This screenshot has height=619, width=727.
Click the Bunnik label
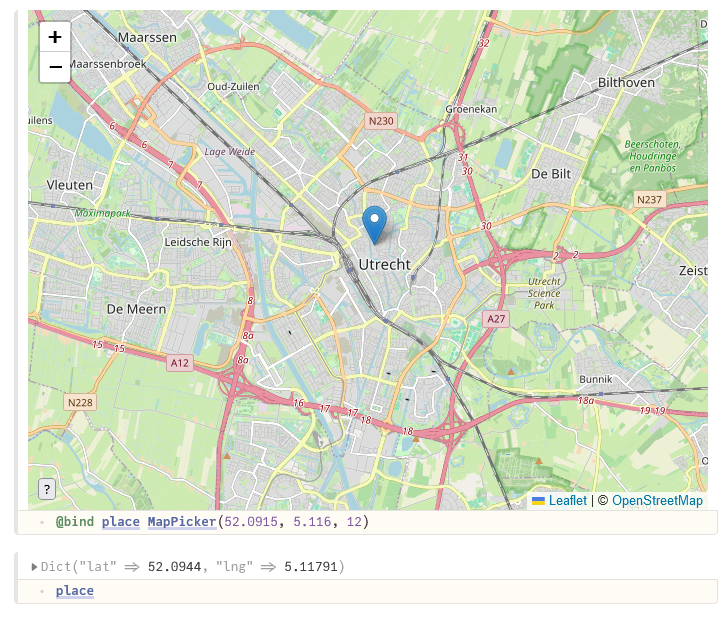coord(596,379)
